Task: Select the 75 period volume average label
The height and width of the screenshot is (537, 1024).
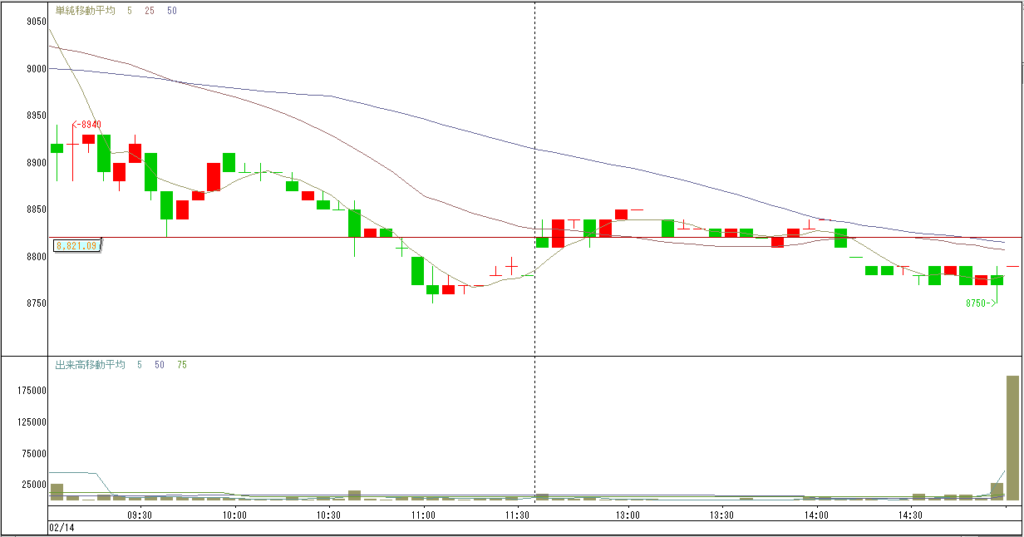Action: coord(182,365)
